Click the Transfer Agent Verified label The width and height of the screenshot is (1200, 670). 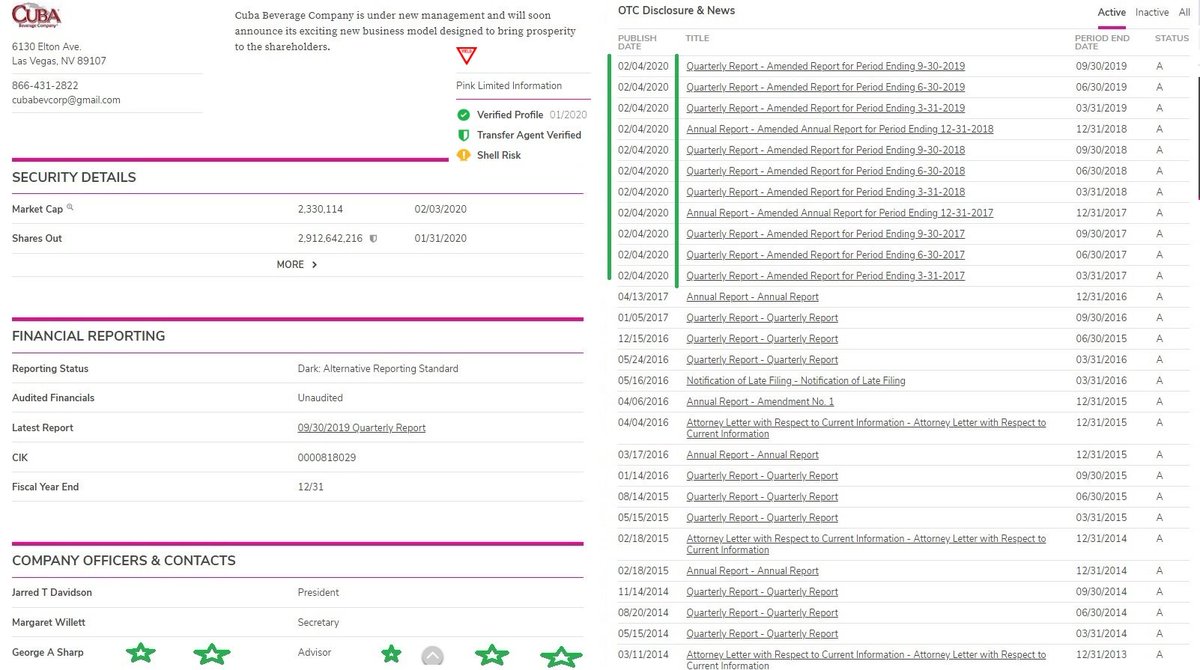point(529,135)
